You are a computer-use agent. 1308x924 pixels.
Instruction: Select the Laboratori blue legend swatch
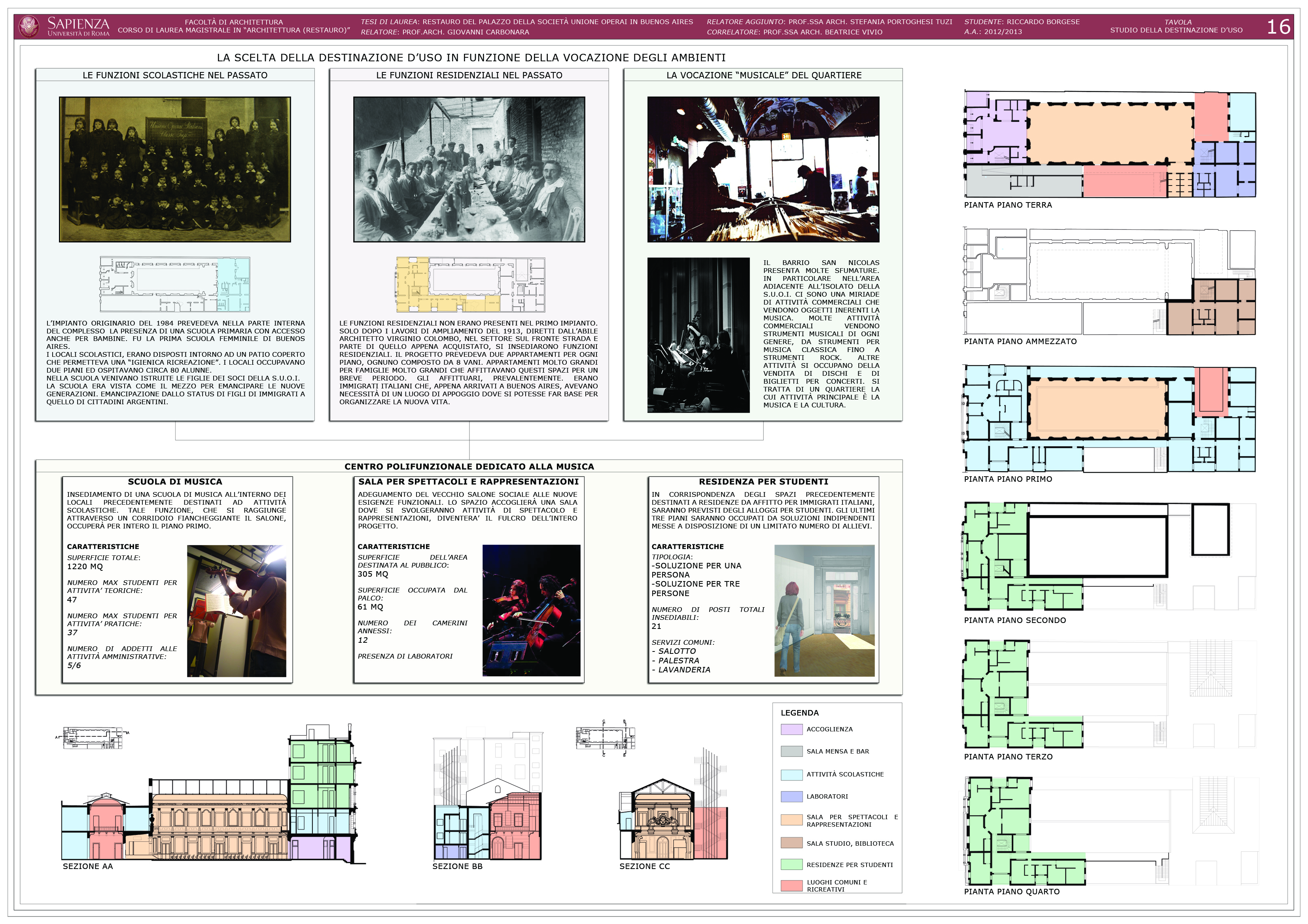[791, 796]
